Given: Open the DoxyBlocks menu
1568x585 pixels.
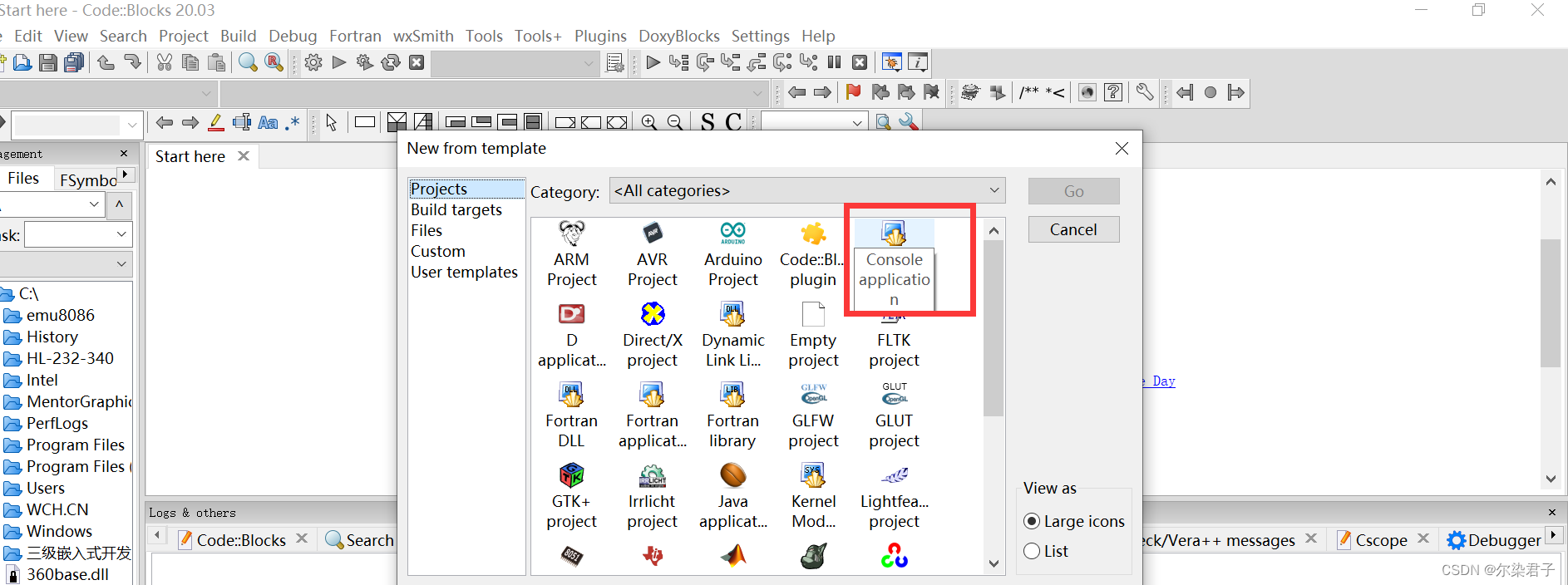Looking at the screenshot, I should [x=678, y=36].
